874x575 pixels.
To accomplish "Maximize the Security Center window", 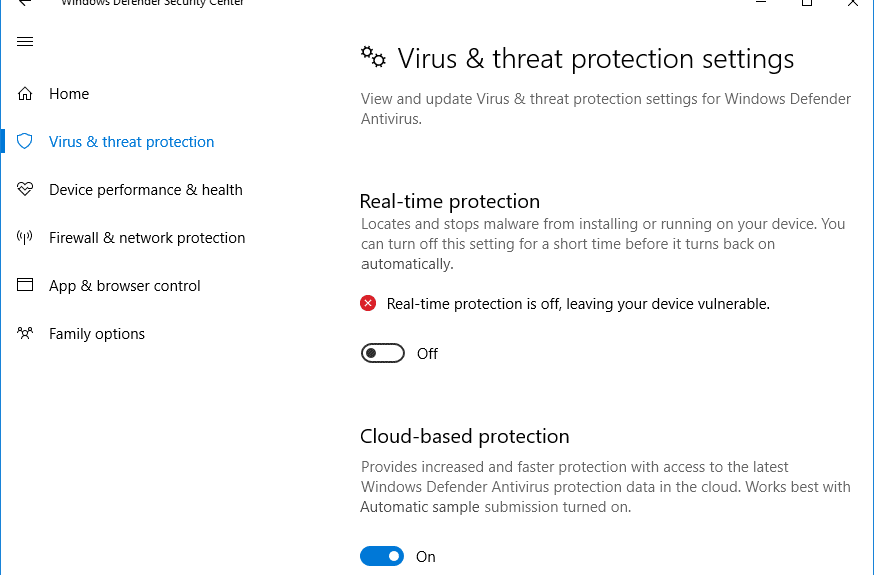I will click(806, 3).
